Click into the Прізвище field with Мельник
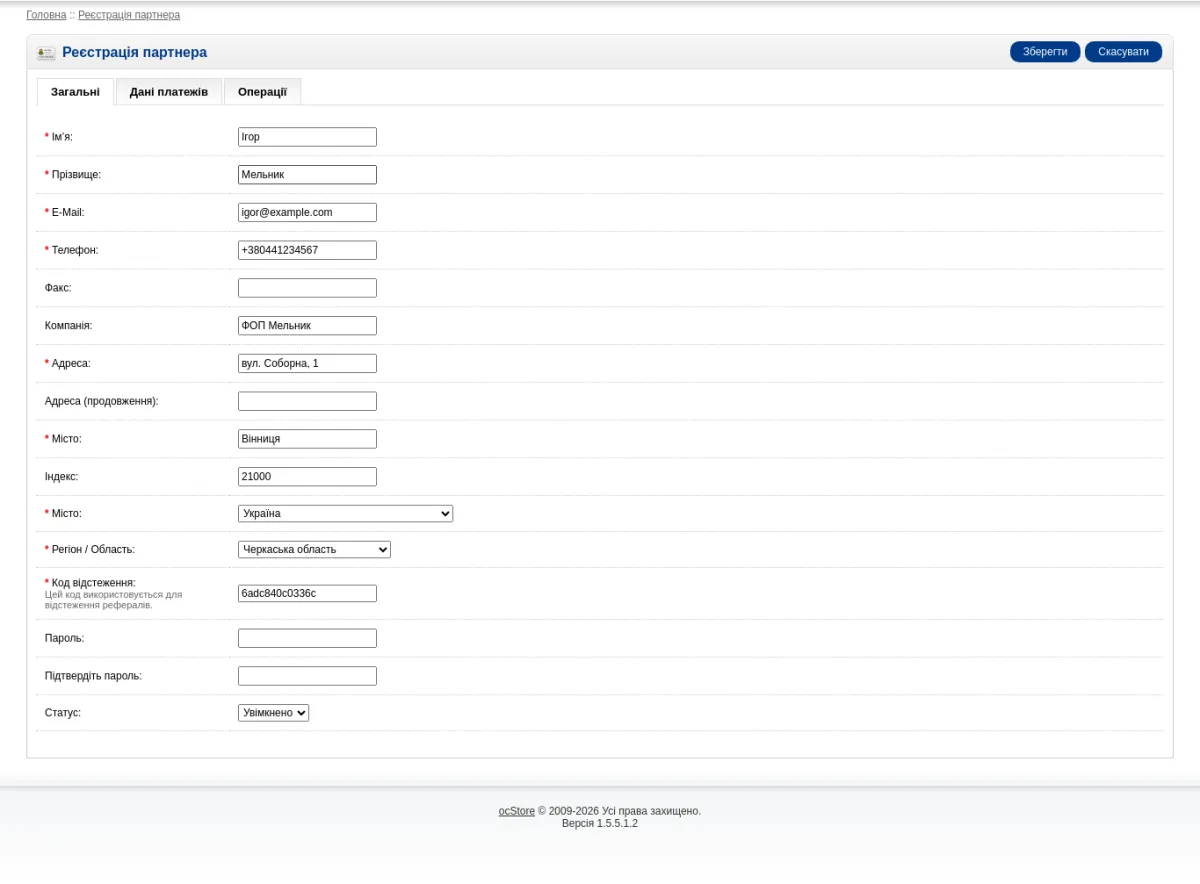 click(307, 175)
